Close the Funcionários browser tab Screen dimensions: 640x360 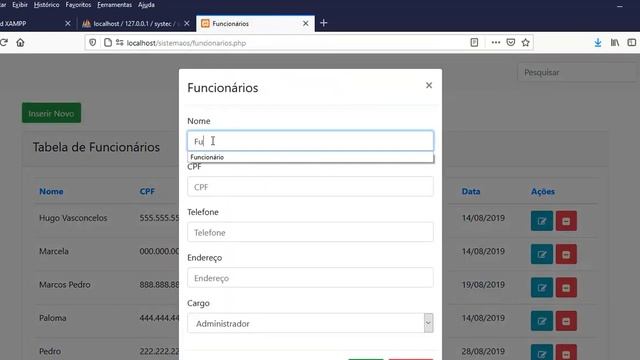(x=305, y=24)
